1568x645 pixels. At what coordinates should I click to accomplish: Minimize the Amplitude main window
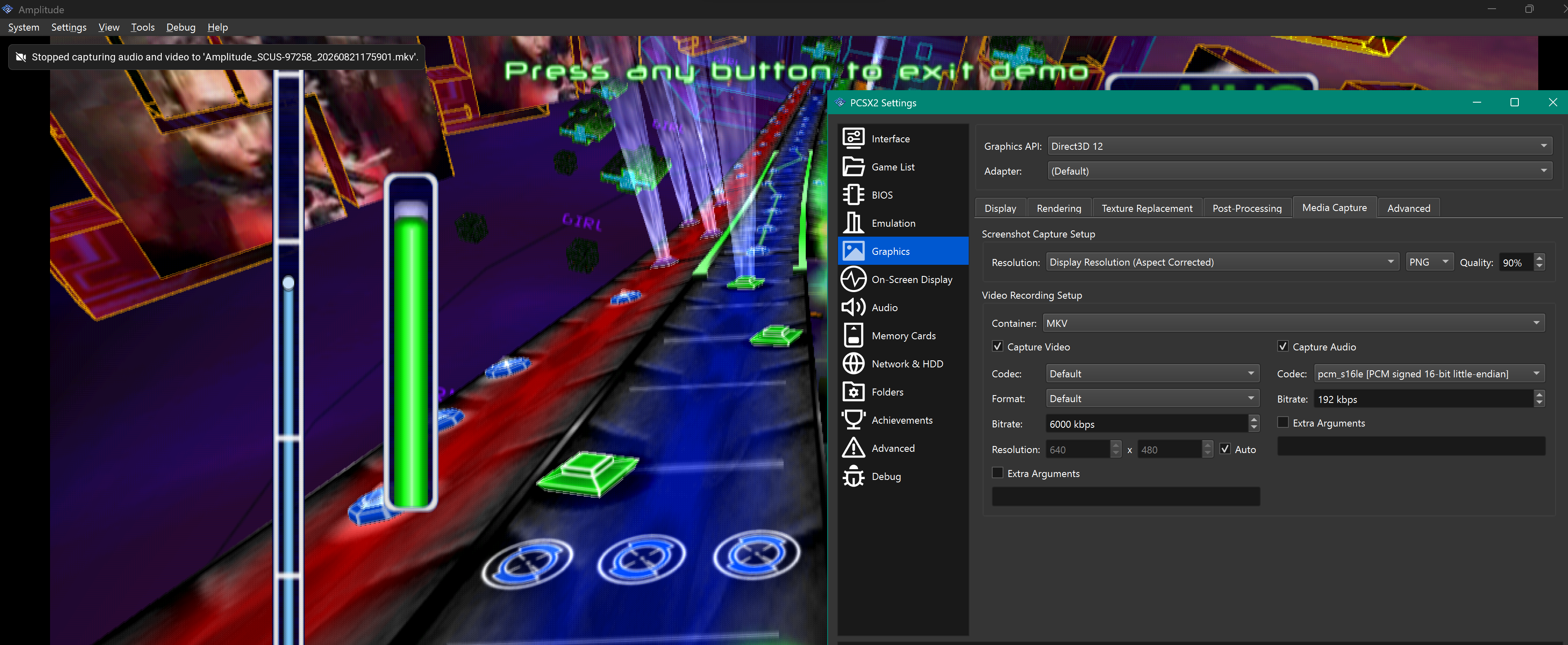pyautogui.click(x=1491, y=9)
